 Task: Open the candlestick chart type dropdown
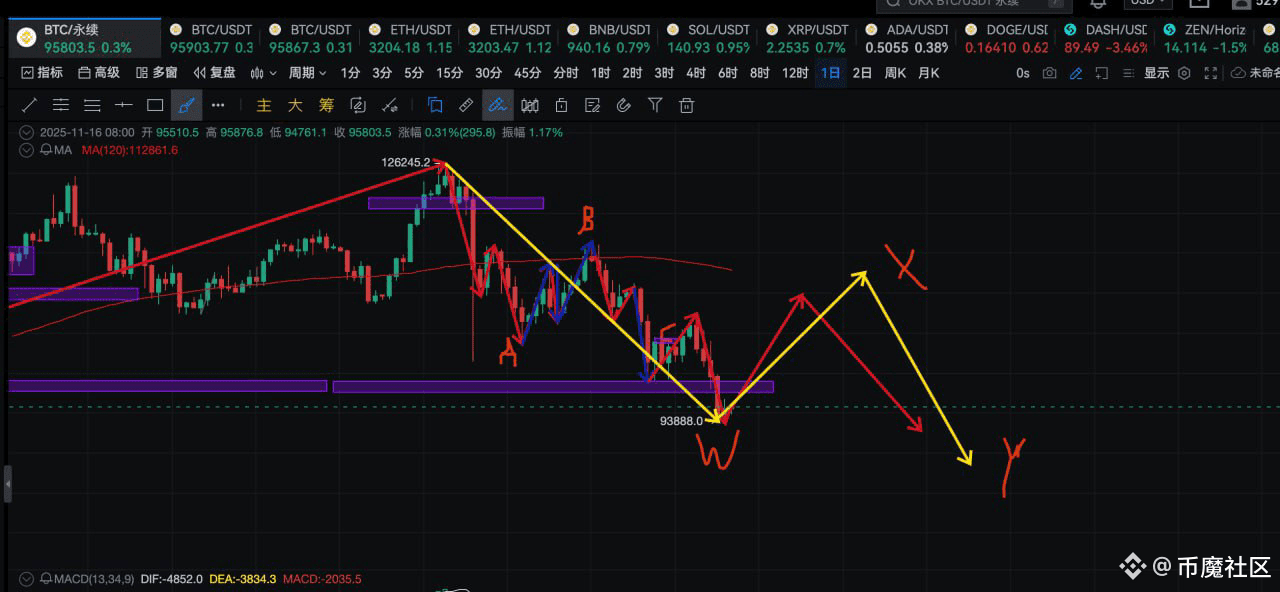click(x=264, y=72)
